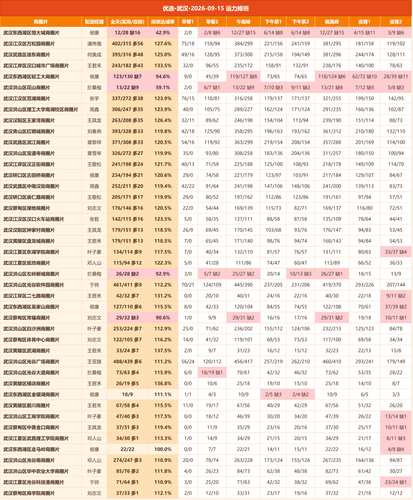Image resolution: width=413 pixels, height=500 pixels.
Task: Click the rate value '111.1%'
Action: pyautogui.click(x=163, y=395)
